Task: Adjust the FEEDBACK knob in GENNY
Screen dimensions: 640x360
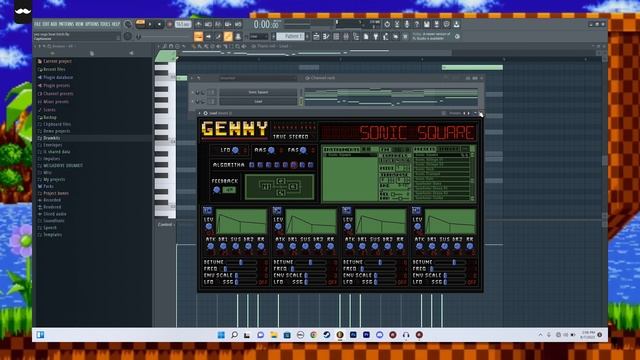Action: coord(217,190)
